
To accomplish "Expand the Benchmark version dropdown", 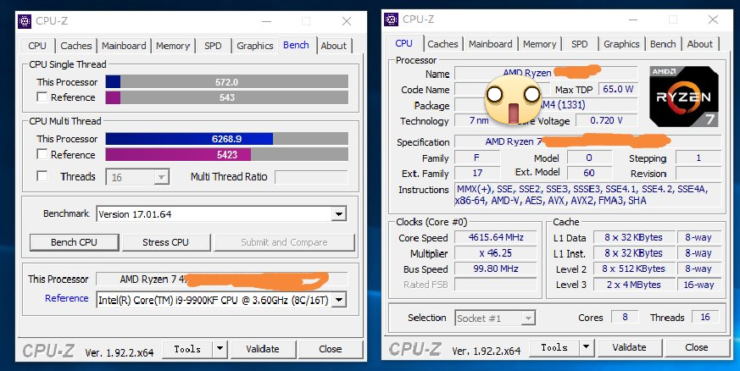I will click(x=338, y=214).
